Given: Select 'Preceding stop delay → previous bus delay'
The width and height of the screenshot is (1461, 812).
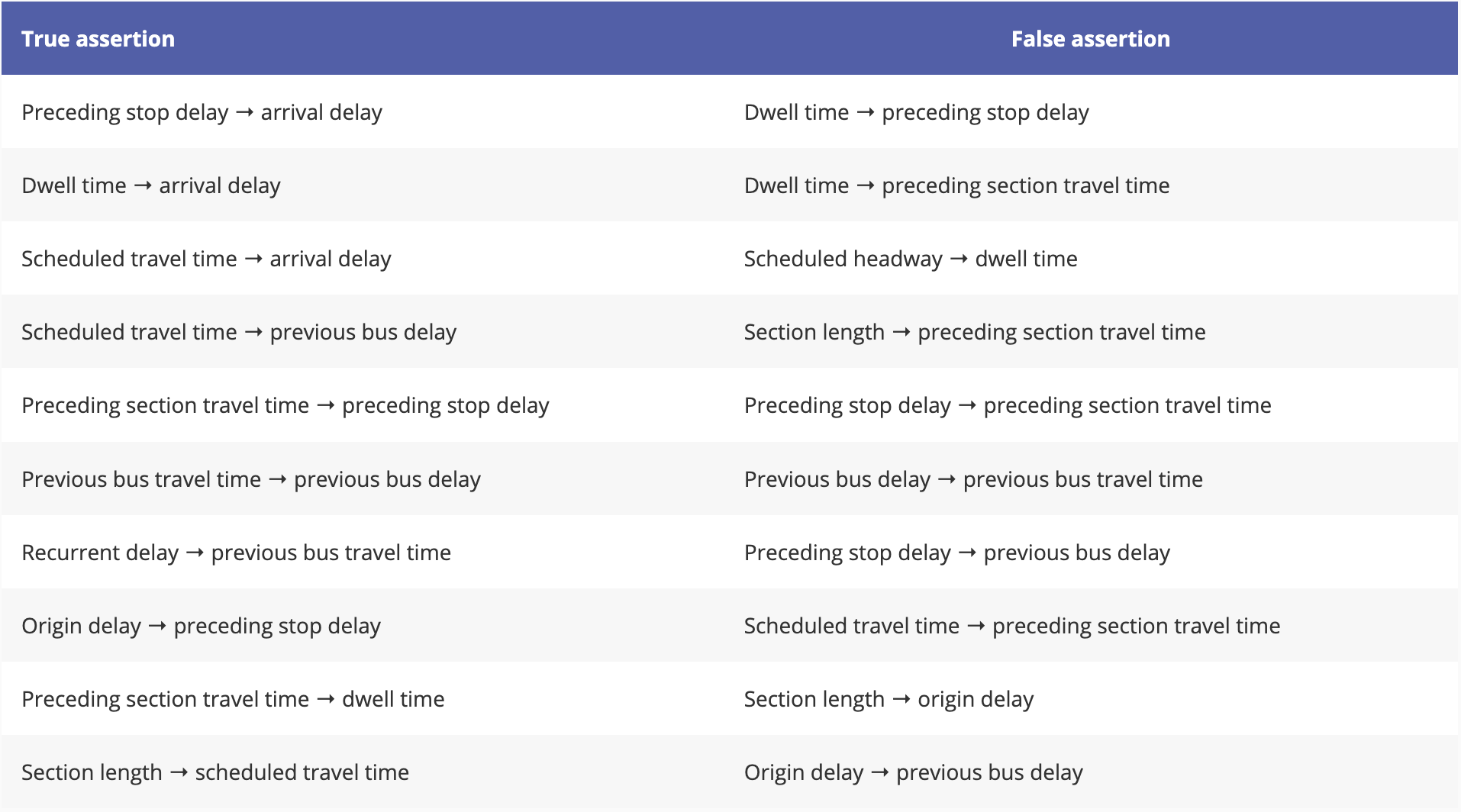Looking at the screenshot, I should [956, 553].
